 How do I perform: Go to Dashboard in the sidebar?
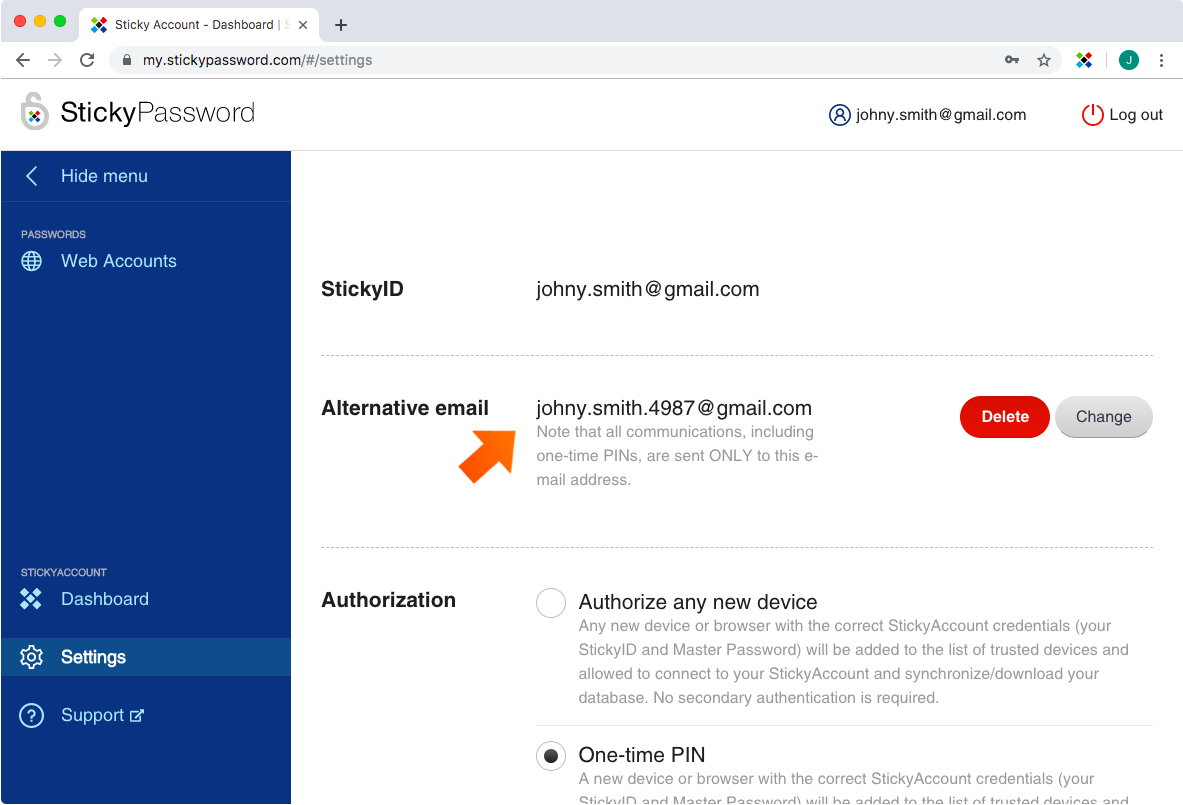(x=105, y=599)
